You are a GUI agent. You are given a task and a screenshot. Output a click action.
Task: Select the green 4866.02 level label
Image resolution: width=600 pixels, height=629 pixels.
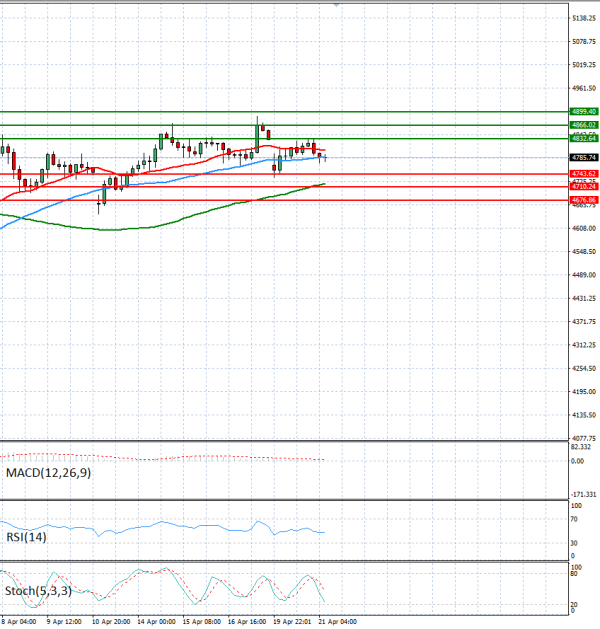click(584, 125)
